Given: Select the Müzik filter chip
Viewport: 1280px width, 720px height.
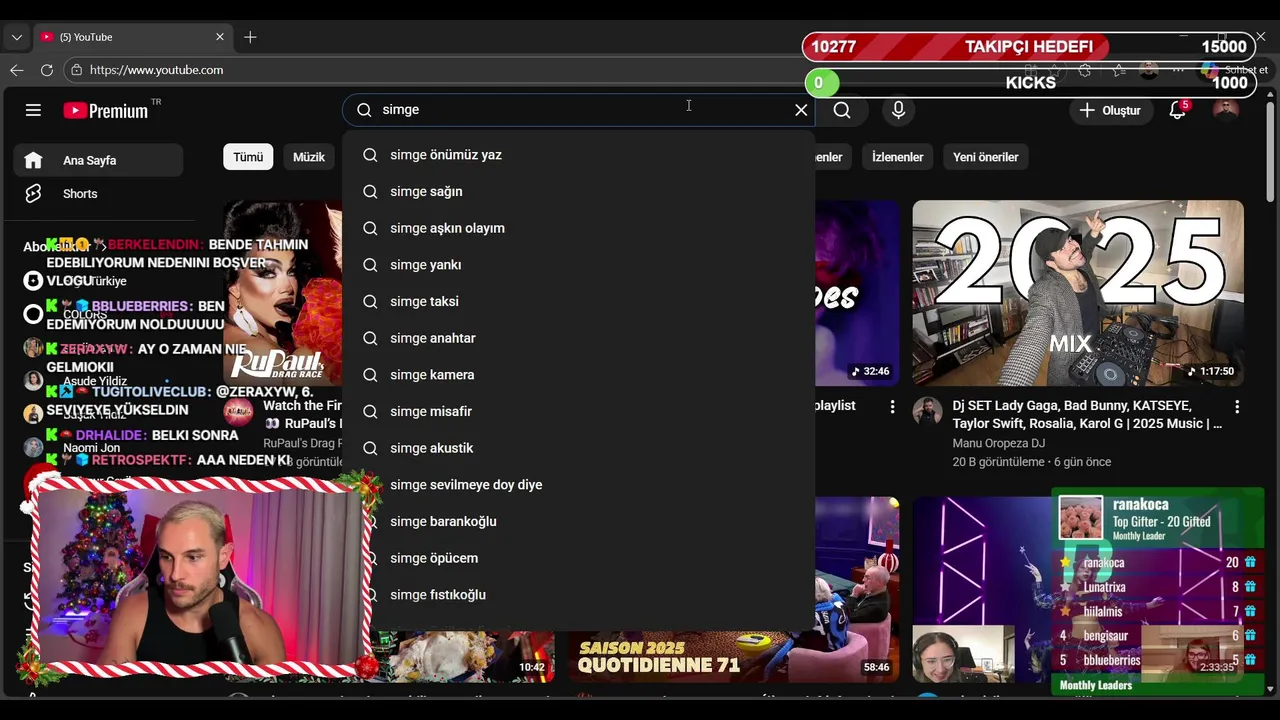Looking at the screenshot, I should pos(309,157).
